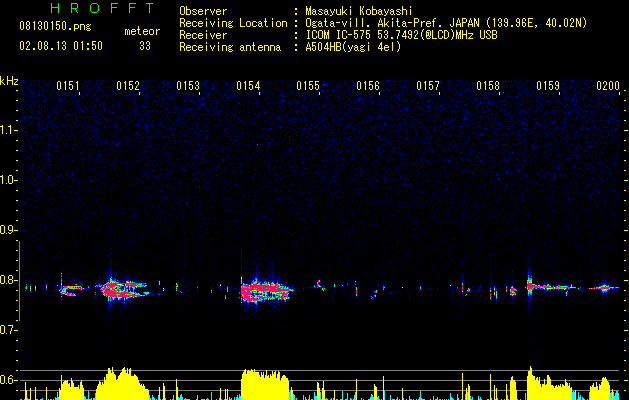Click the meteor label
The width and height of the screenshot is (629, 400).
142,31
